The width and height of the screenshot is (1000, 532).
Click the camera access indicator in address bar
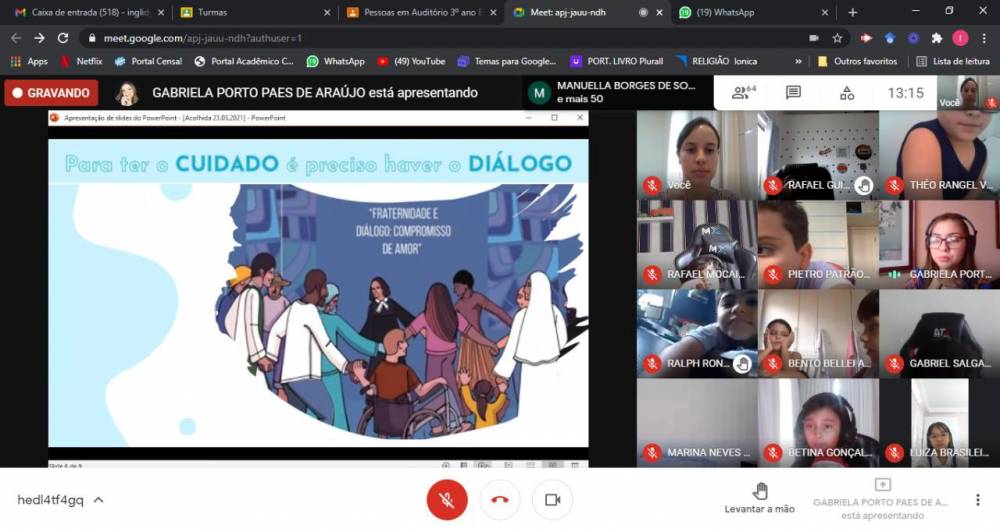click(813, 38)
